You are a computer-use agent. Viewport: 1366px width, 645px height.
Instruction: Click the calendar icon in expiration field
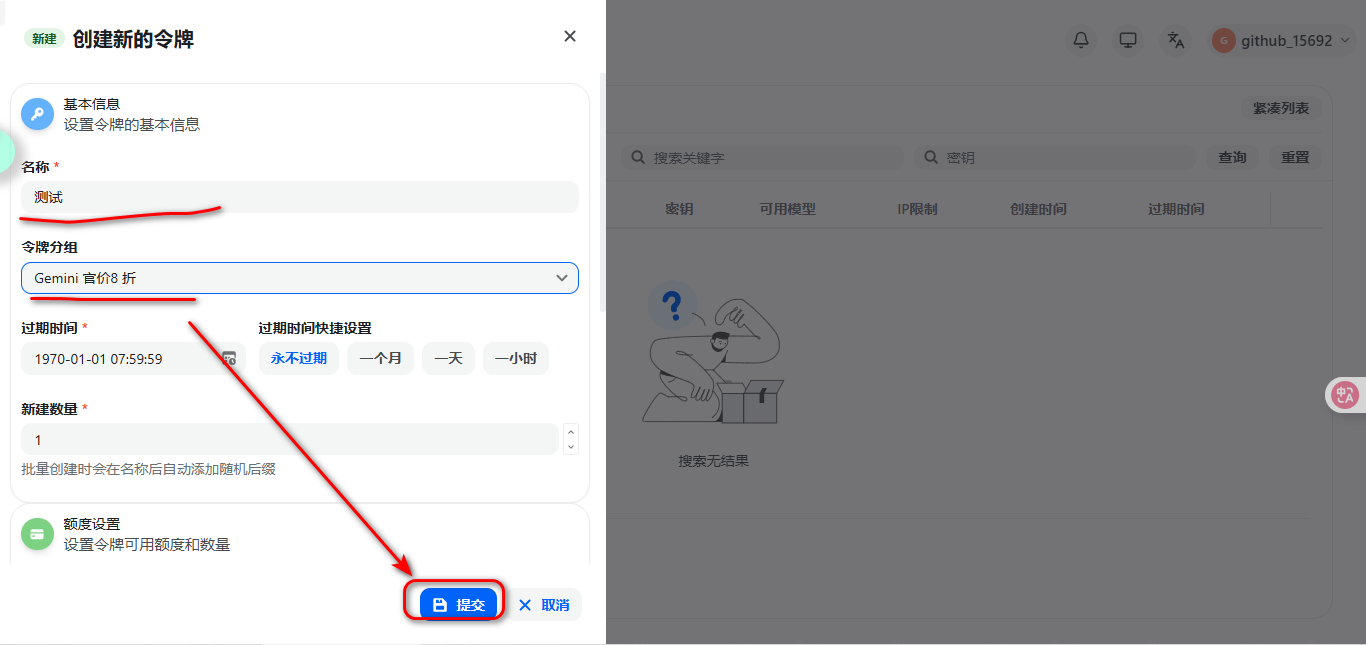pyautogui.click(x=228, y=358)
